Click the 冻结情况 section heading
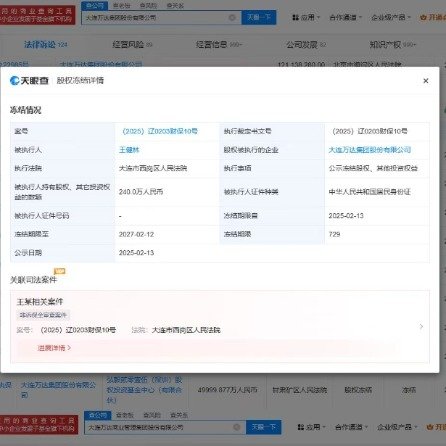446x446 pixels. point(25,110)
